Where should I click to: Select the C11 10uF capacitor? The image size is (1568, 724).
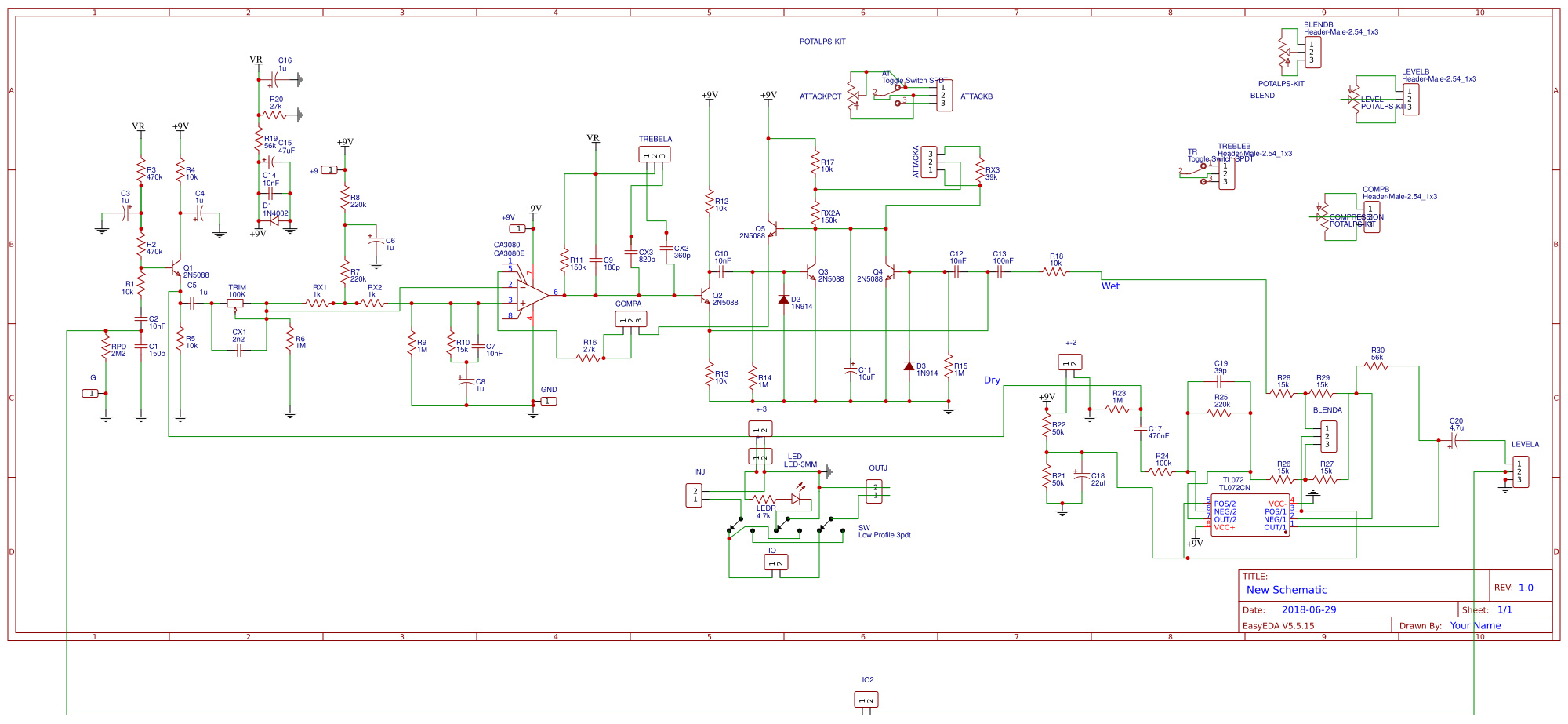tap(851, 370)
